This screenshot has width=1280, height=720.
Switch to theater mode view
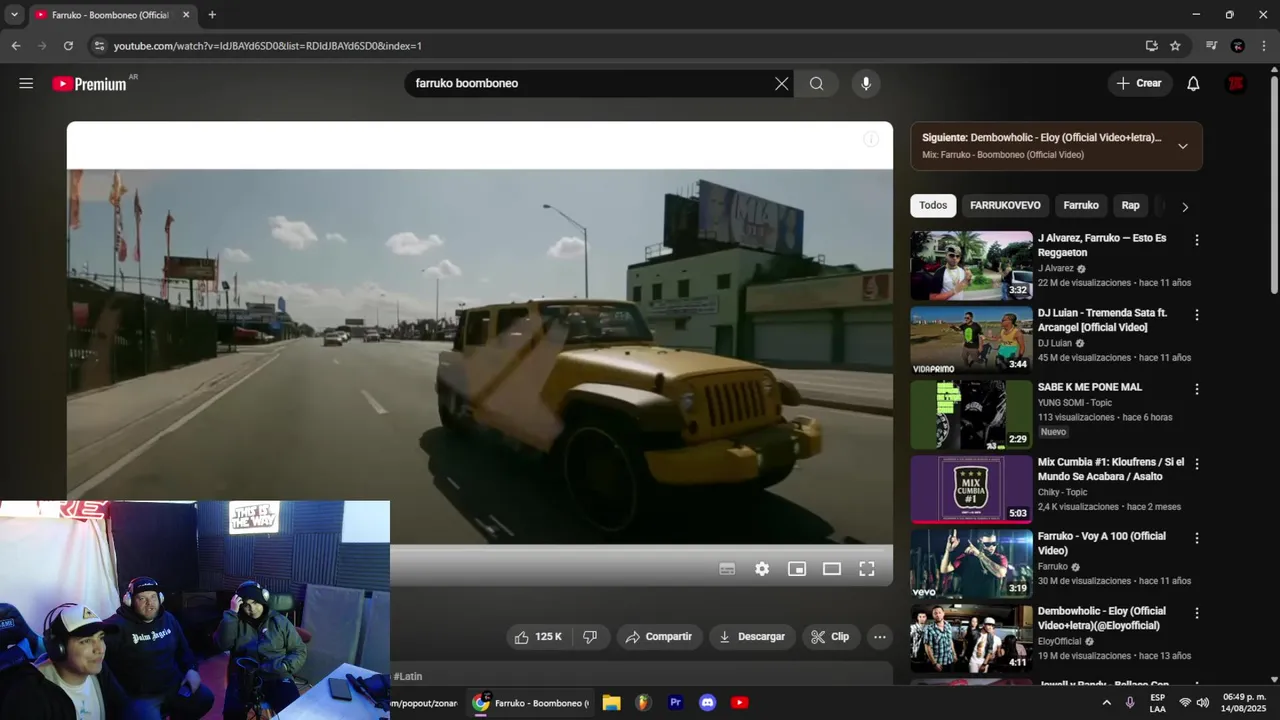click(x=832, y=569)
